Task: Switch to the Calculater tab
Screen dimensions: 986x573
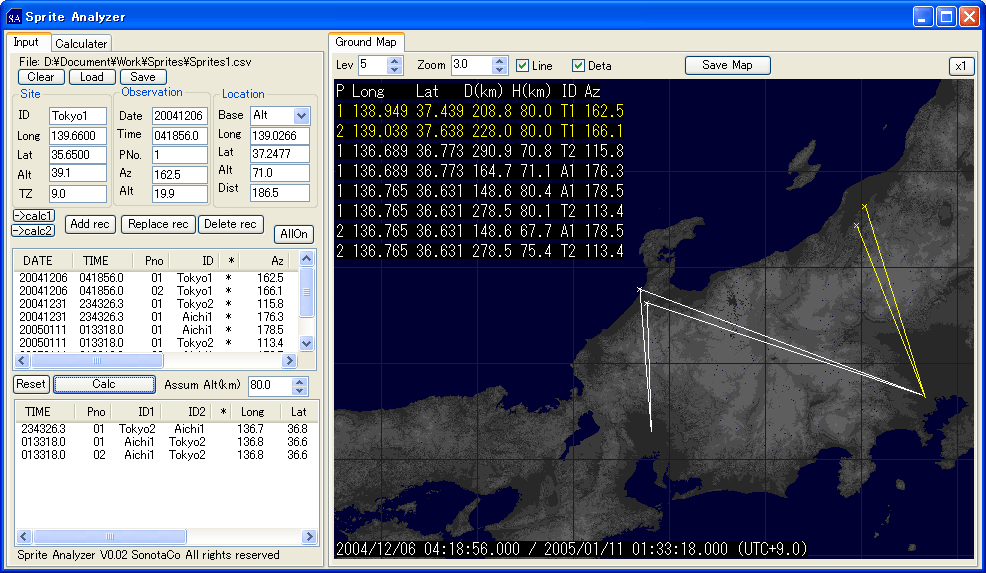Action: 81,44
